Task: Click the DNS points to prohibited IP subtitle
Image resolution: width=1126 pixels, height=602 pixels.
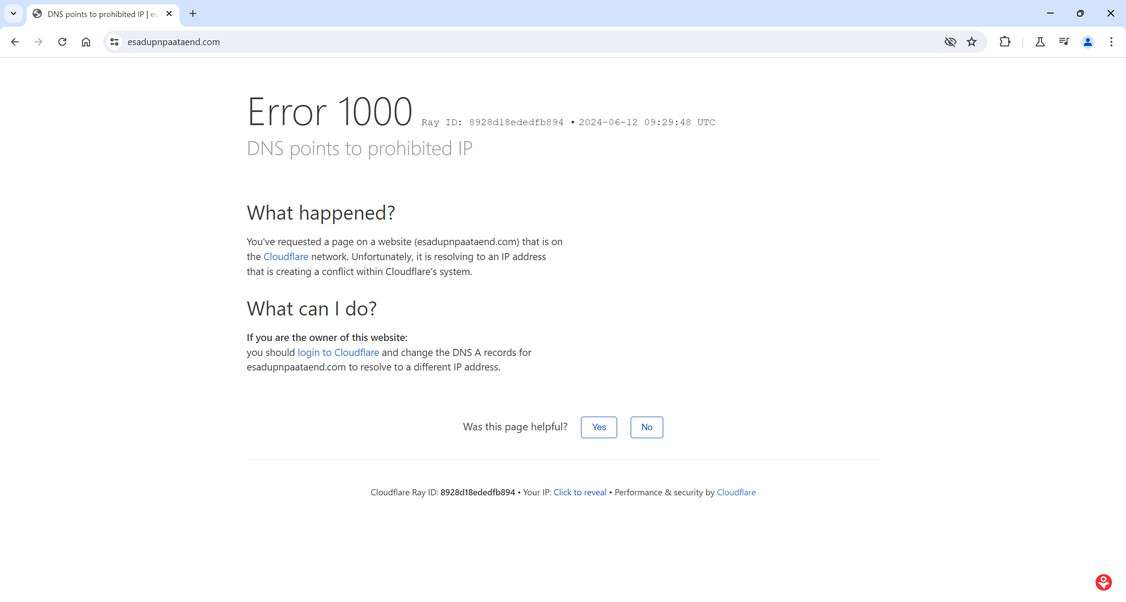Action: [x=360, y=149]
